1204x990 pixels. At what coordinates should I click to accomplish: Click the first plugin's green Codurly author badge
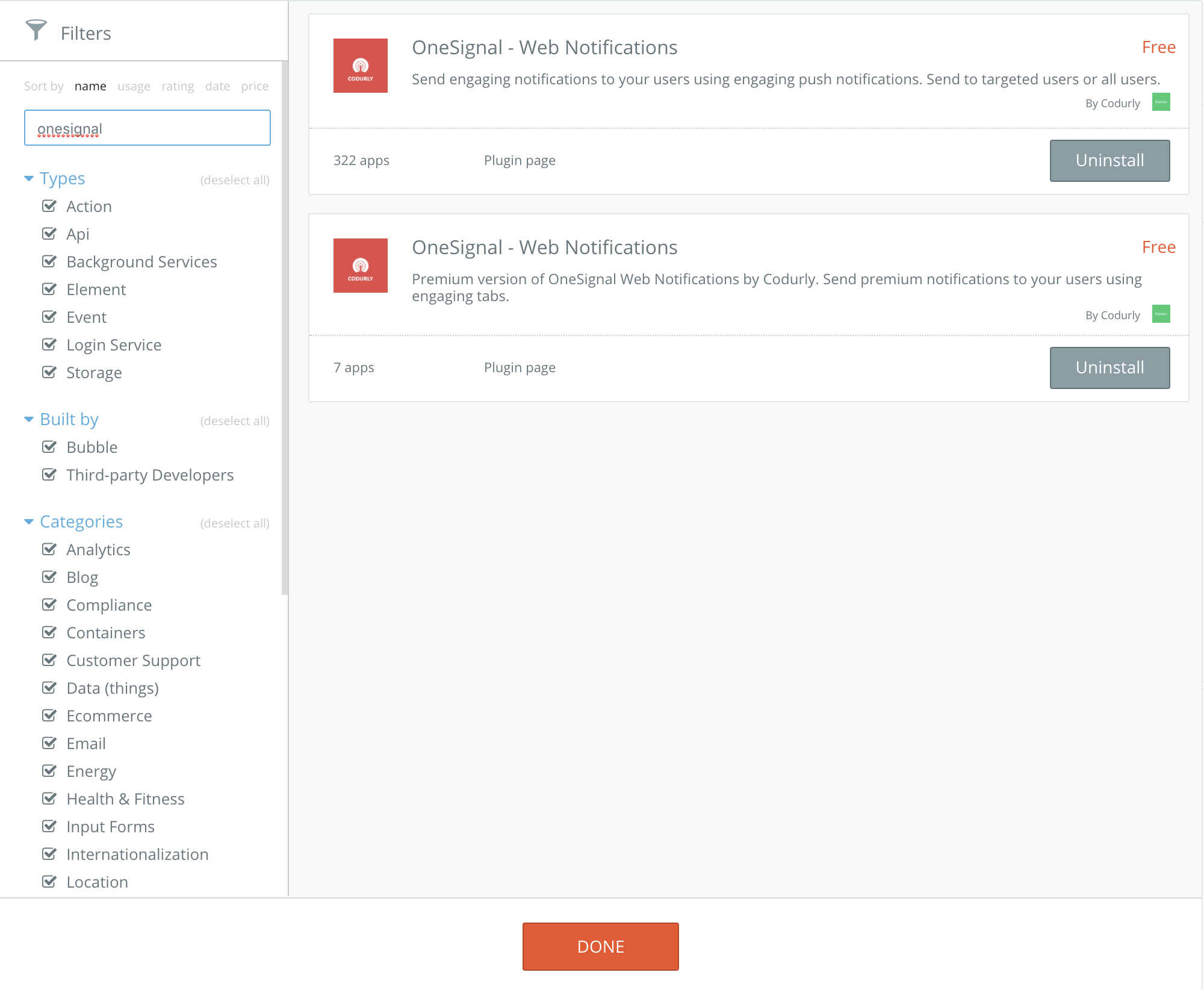coord(1161,102)
